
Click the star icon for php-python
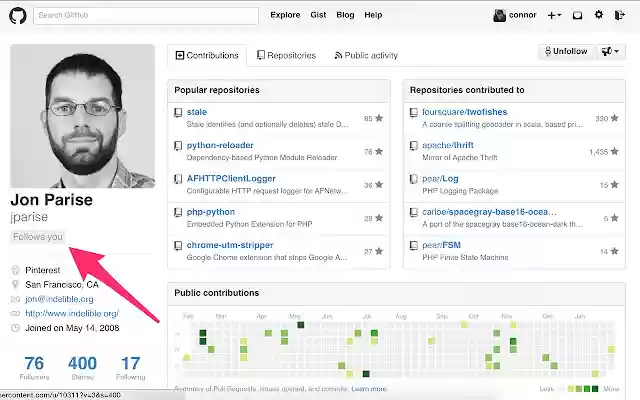pyautogui.click(x=379, y=218)
